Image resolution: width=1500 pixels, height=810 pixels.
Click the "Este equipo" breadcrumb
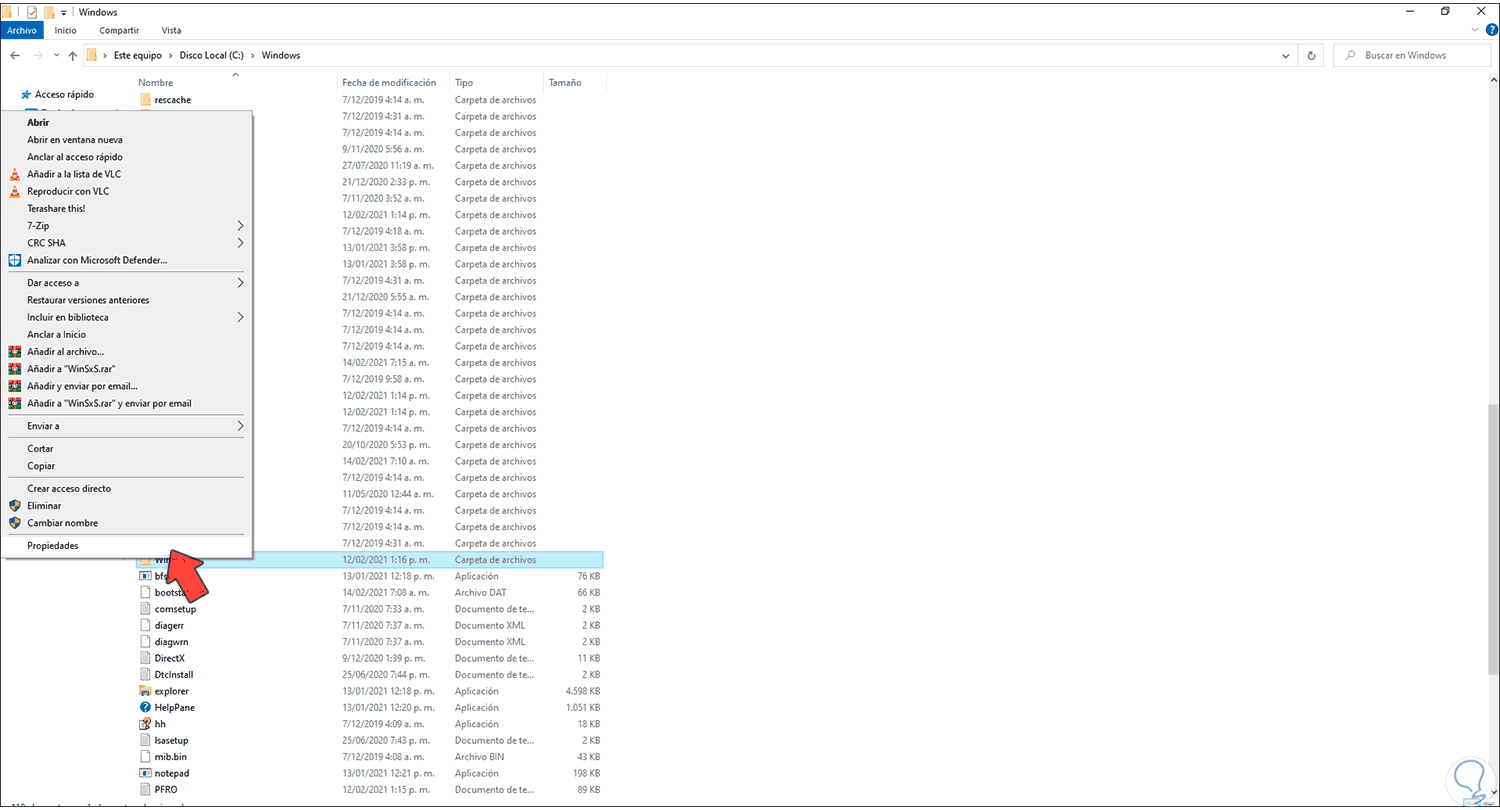(x=138, y=55)
